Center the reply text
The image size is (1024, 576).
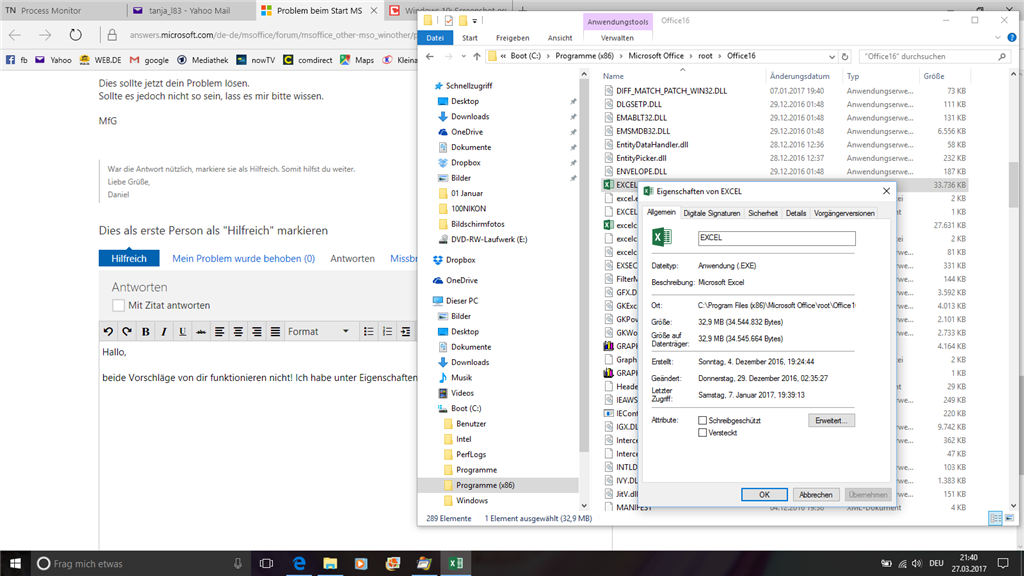238,332
